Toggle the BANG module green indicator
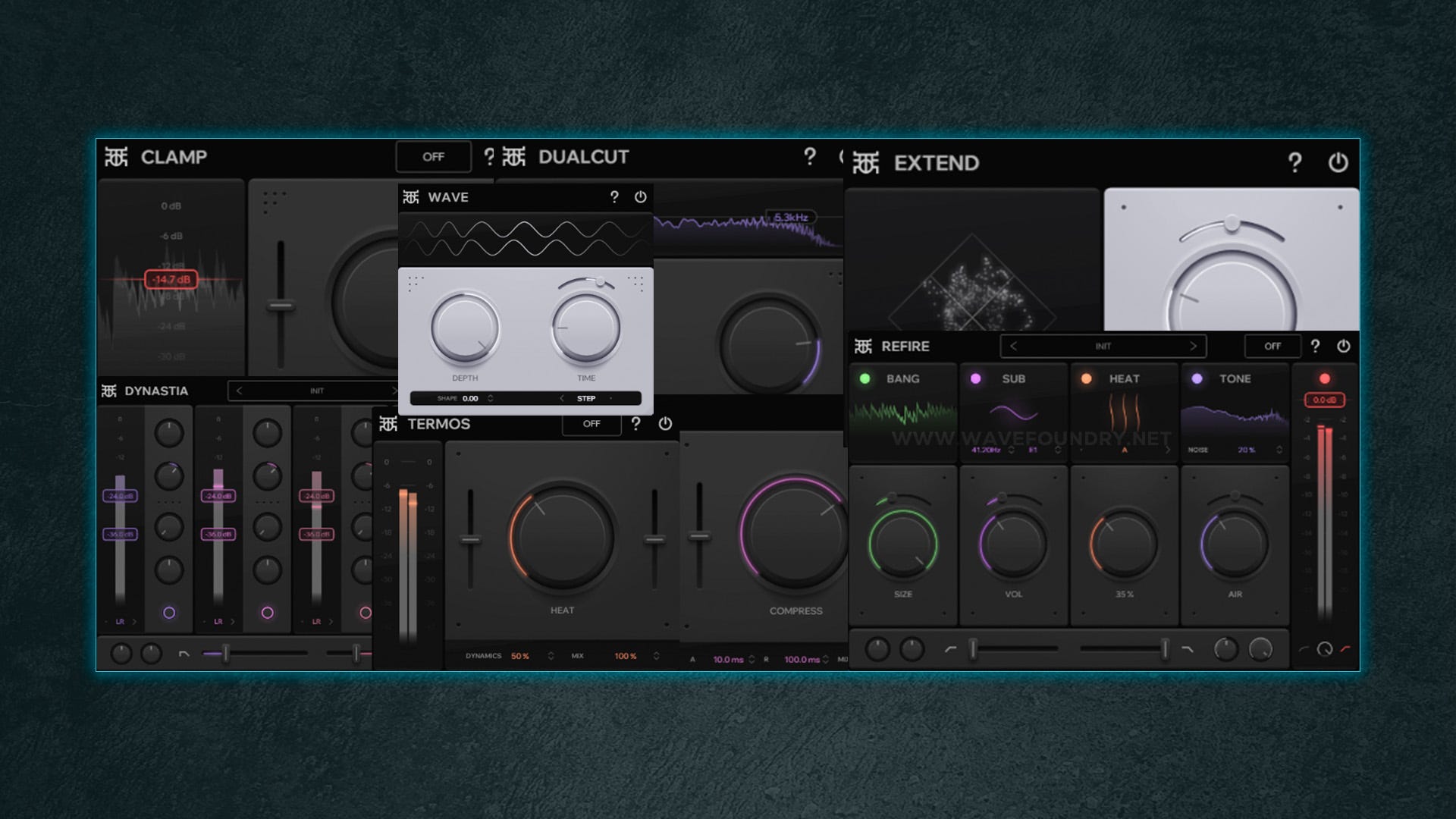 pos(865,378)
